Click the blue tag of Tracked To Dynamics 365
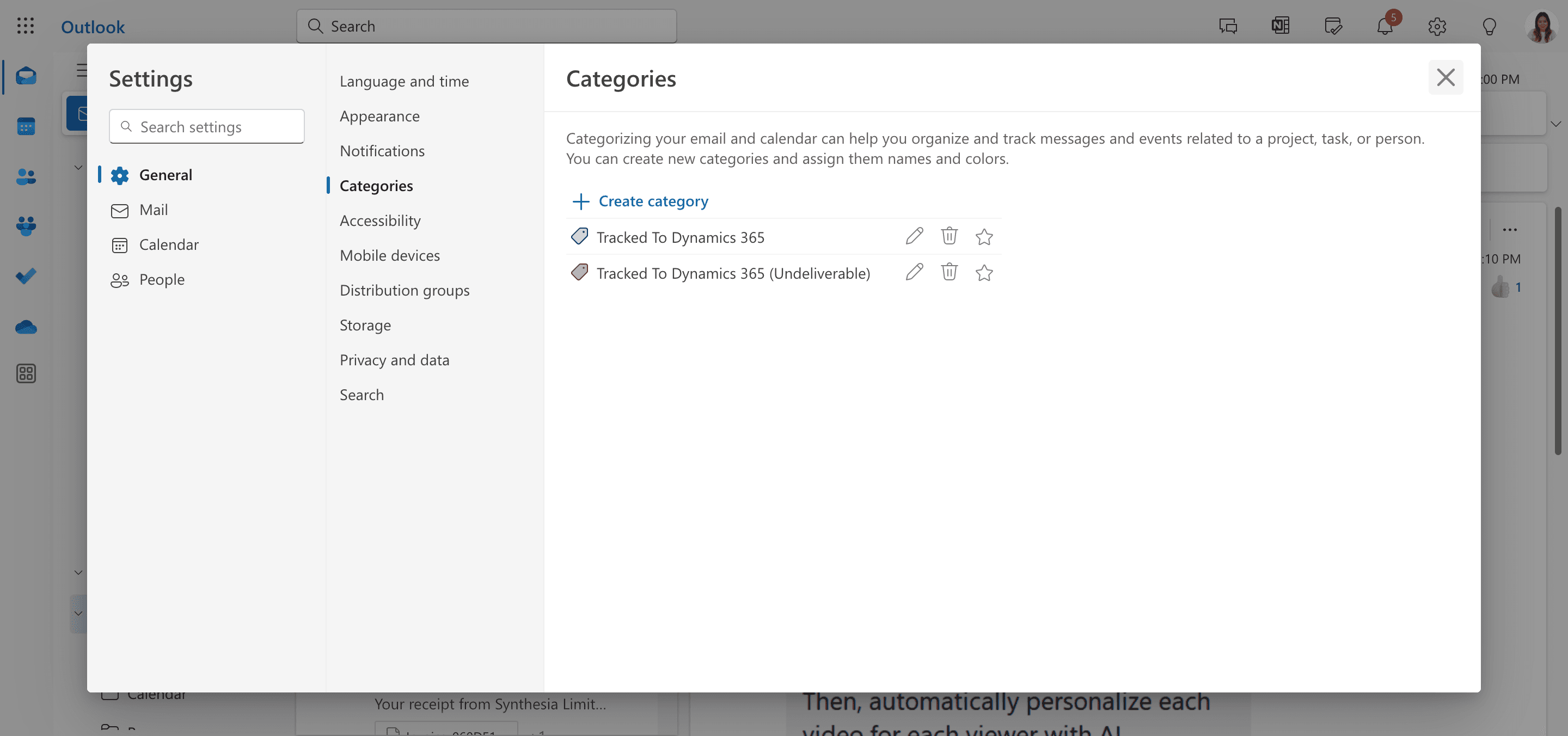Screen dimensions: 1568x736 click(x=579, y=236)
